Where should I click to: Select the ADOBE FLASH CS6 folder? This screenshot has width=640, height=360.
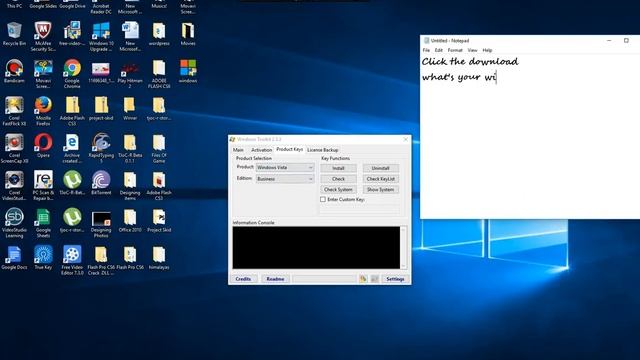[159, 74]
